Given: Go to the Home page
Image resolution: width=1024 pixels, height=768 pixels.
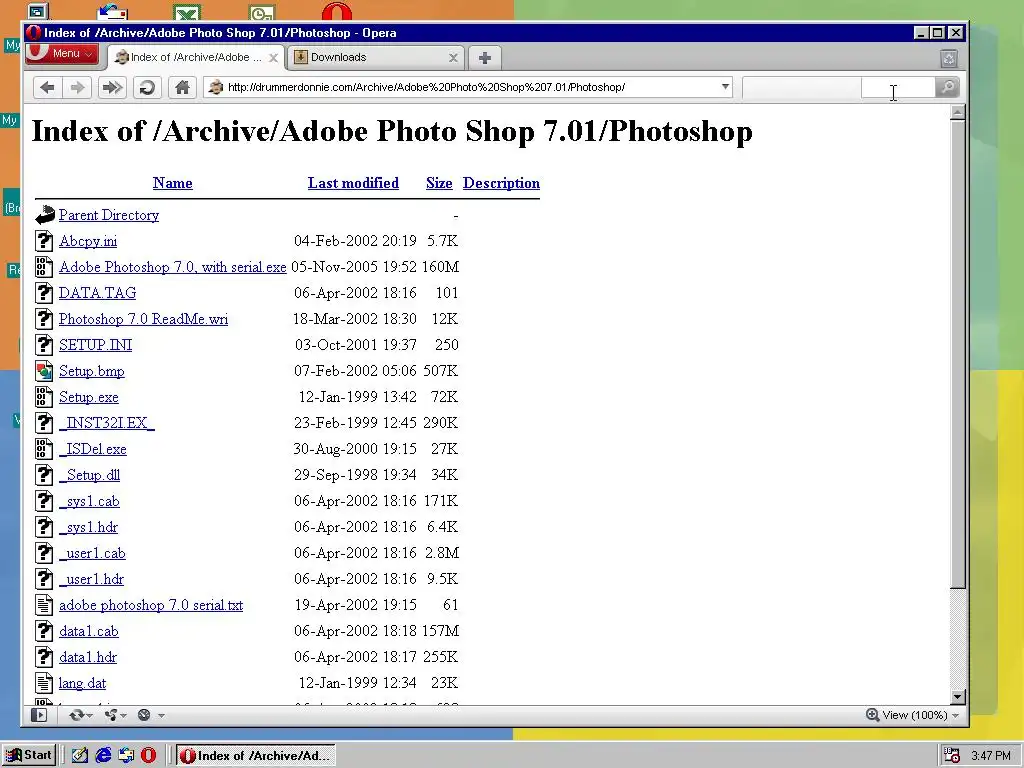Looking at the screenshot, I should 182,88.
